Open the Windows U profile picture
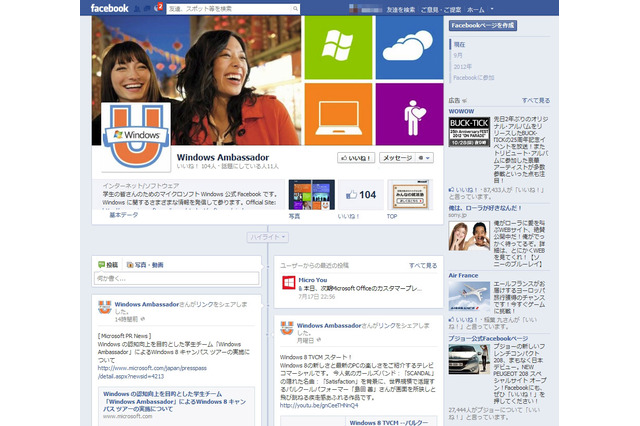The image size is (640, 426). point(136,137)
